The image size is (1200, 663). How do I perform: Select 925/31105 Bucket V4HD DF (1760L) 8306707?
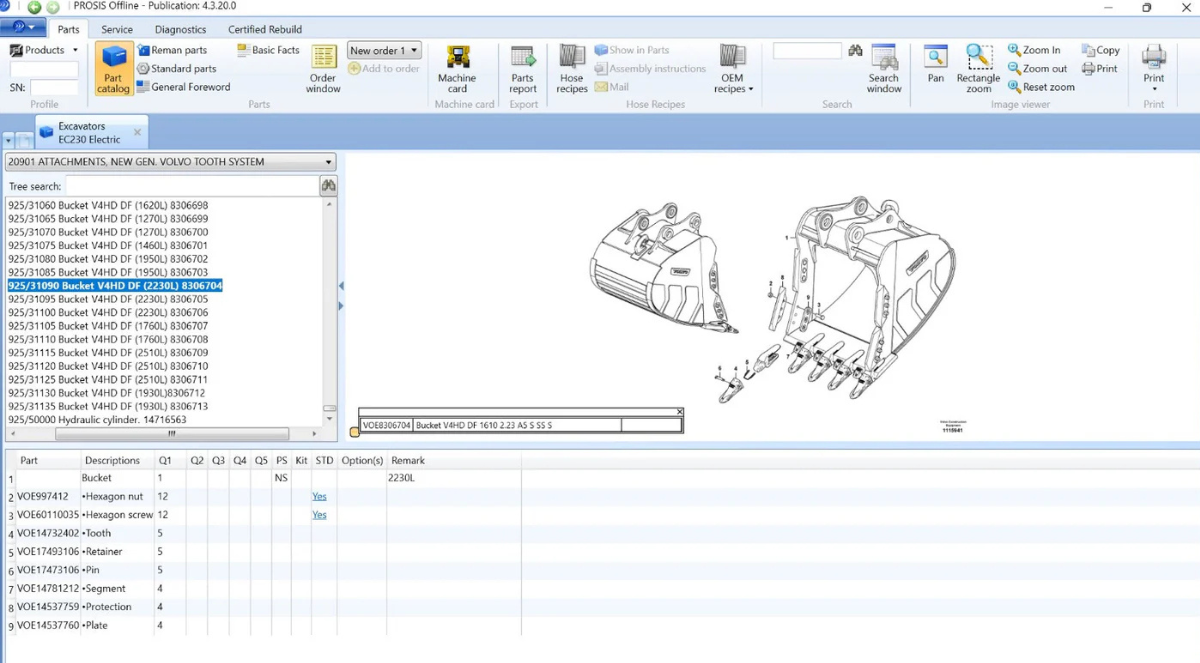point(108,326)
